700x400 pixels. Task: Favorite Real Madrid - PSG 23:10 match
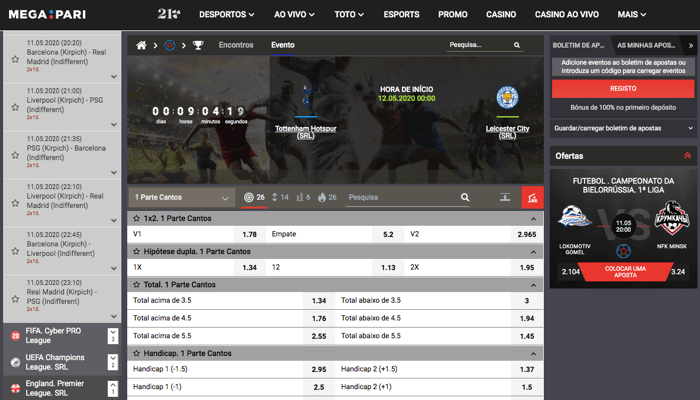click(x=15, y=299)
